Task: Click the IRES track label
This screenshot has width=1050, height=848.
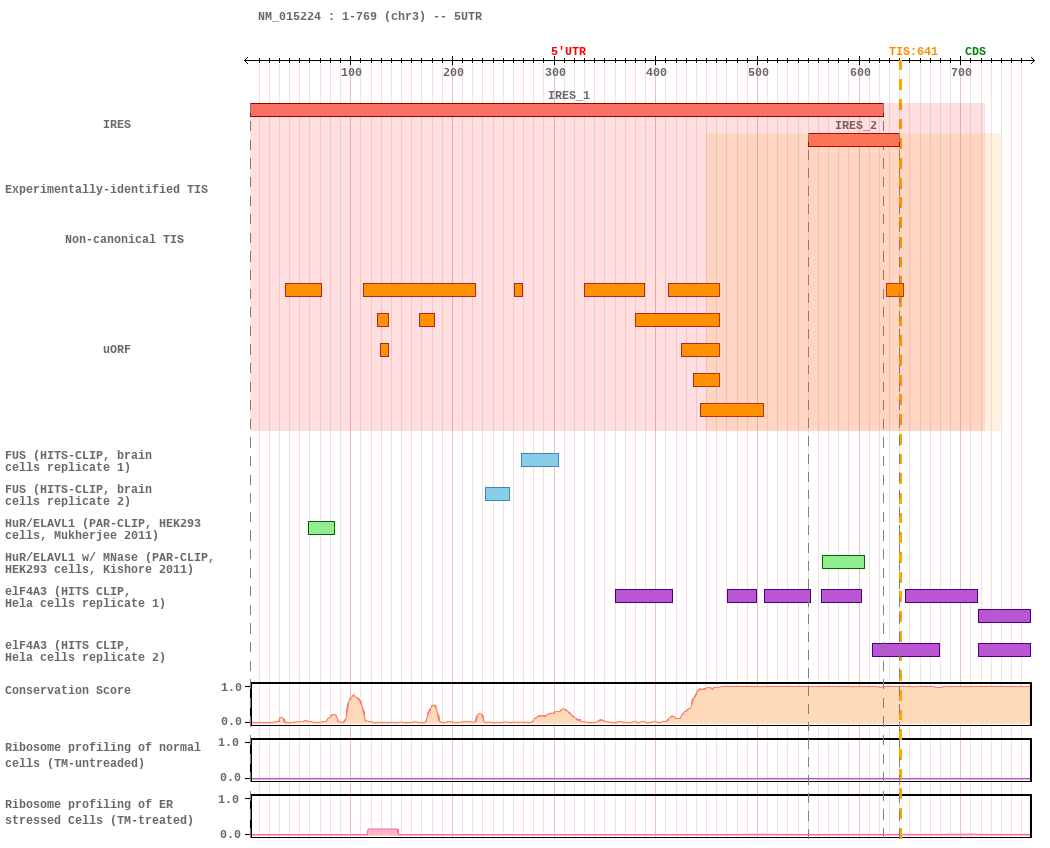Action: click(117, 125)
